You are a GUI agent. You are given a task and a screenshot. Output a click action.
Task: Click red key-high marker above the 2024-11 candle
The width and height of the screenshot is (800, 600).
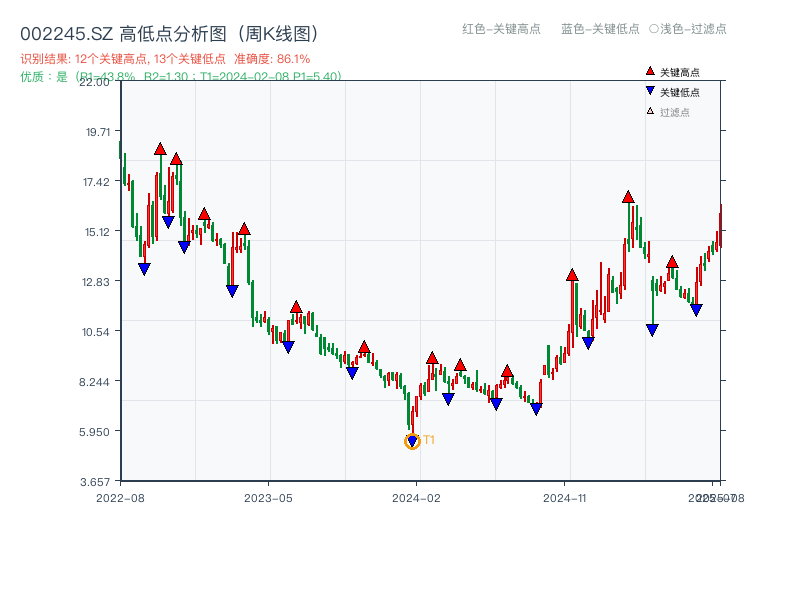tap(572, 275)
